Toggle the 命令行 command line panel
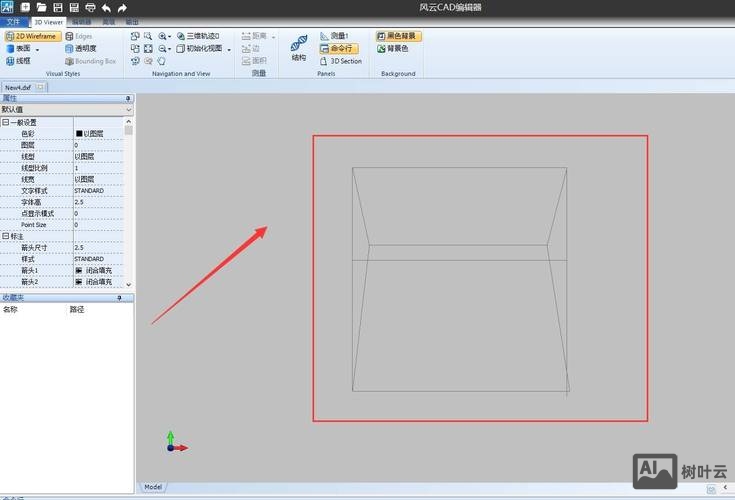 click(339, 48)
